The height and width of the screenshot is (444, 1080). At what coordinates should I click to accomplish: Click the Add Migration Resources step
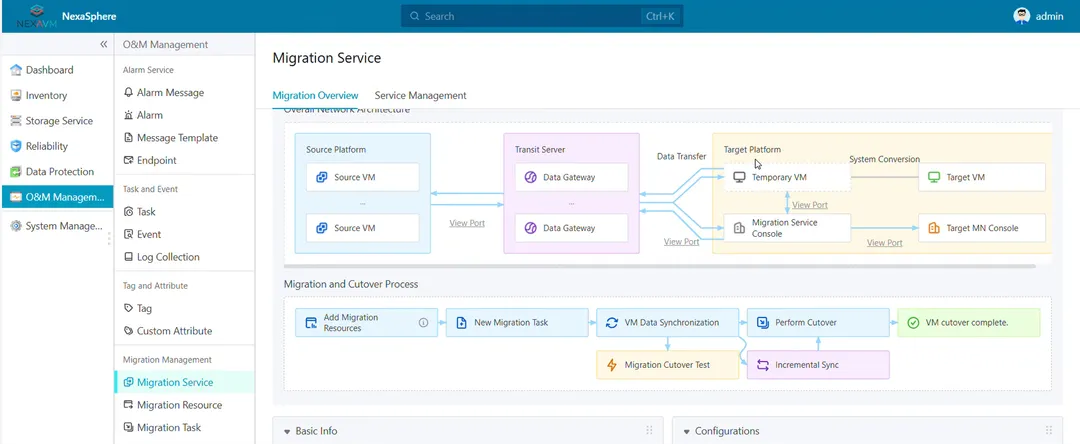pos(366,323)
